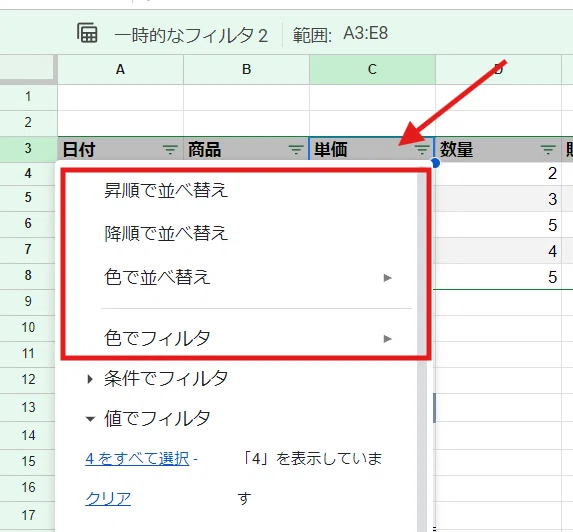Expand 条件でフィルタ section
573x532 pixels.
coord(157,378)
